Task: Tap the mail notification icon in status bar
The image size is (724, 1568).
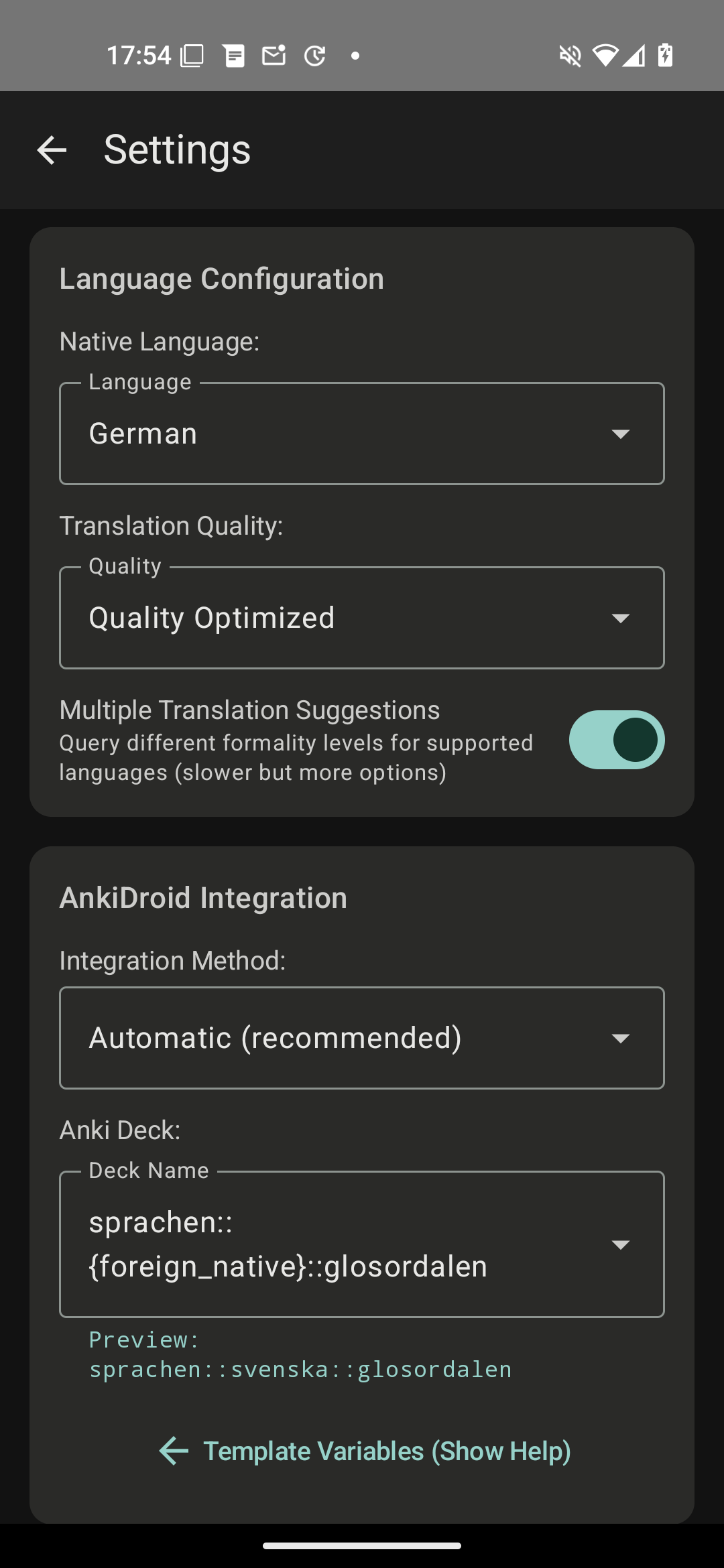Action: 274,56
